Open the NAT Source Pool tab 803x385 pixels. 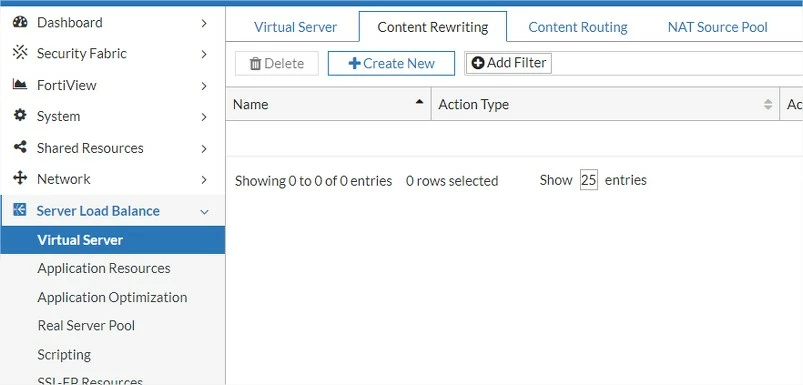(717, 27)
